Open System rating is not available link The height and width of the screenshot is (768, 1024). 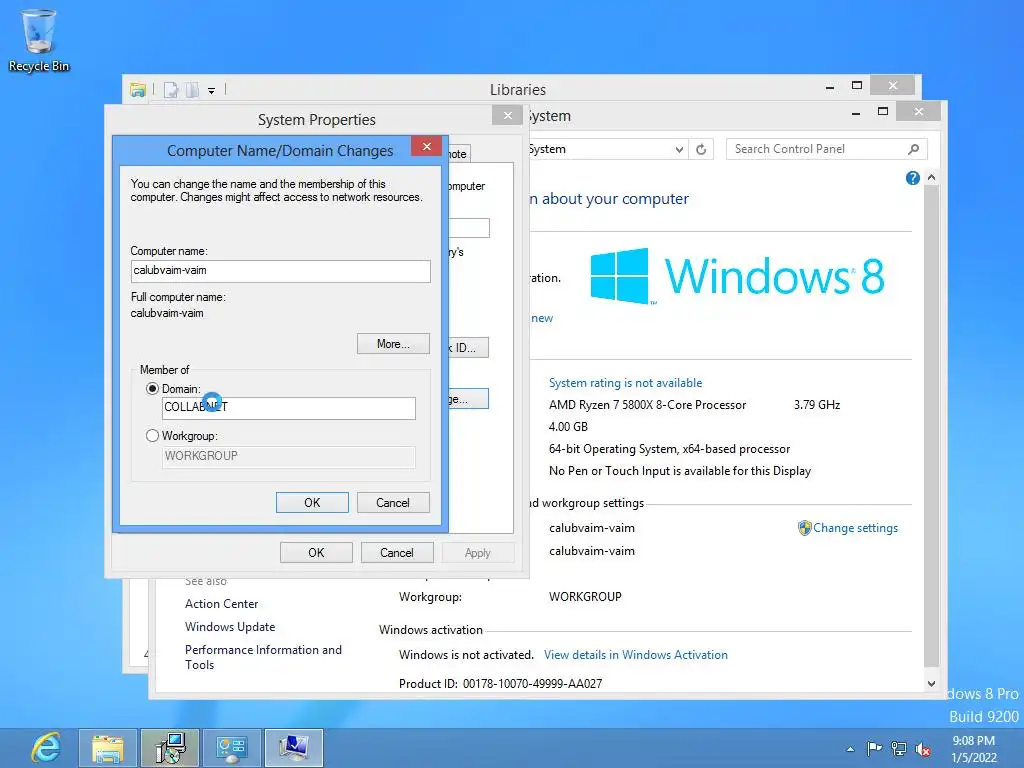tap(625, 383)
